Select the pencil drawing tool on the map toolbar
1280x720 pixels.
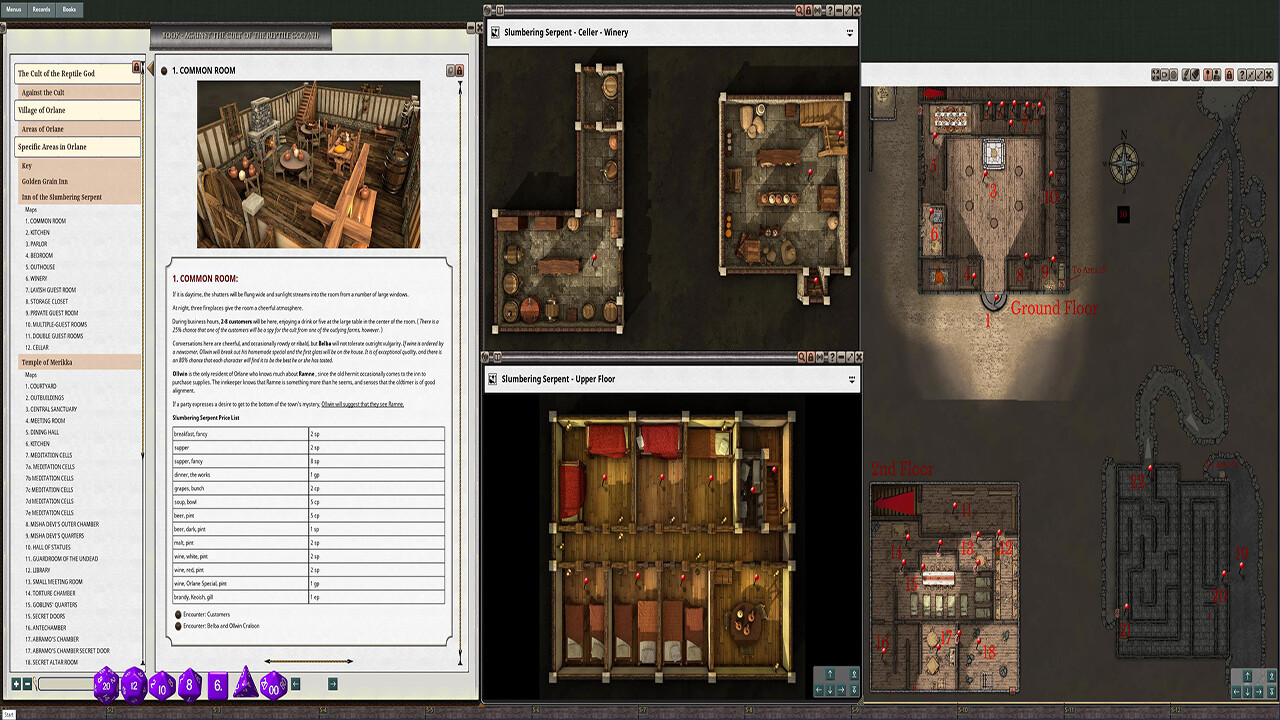point(1187,75)
